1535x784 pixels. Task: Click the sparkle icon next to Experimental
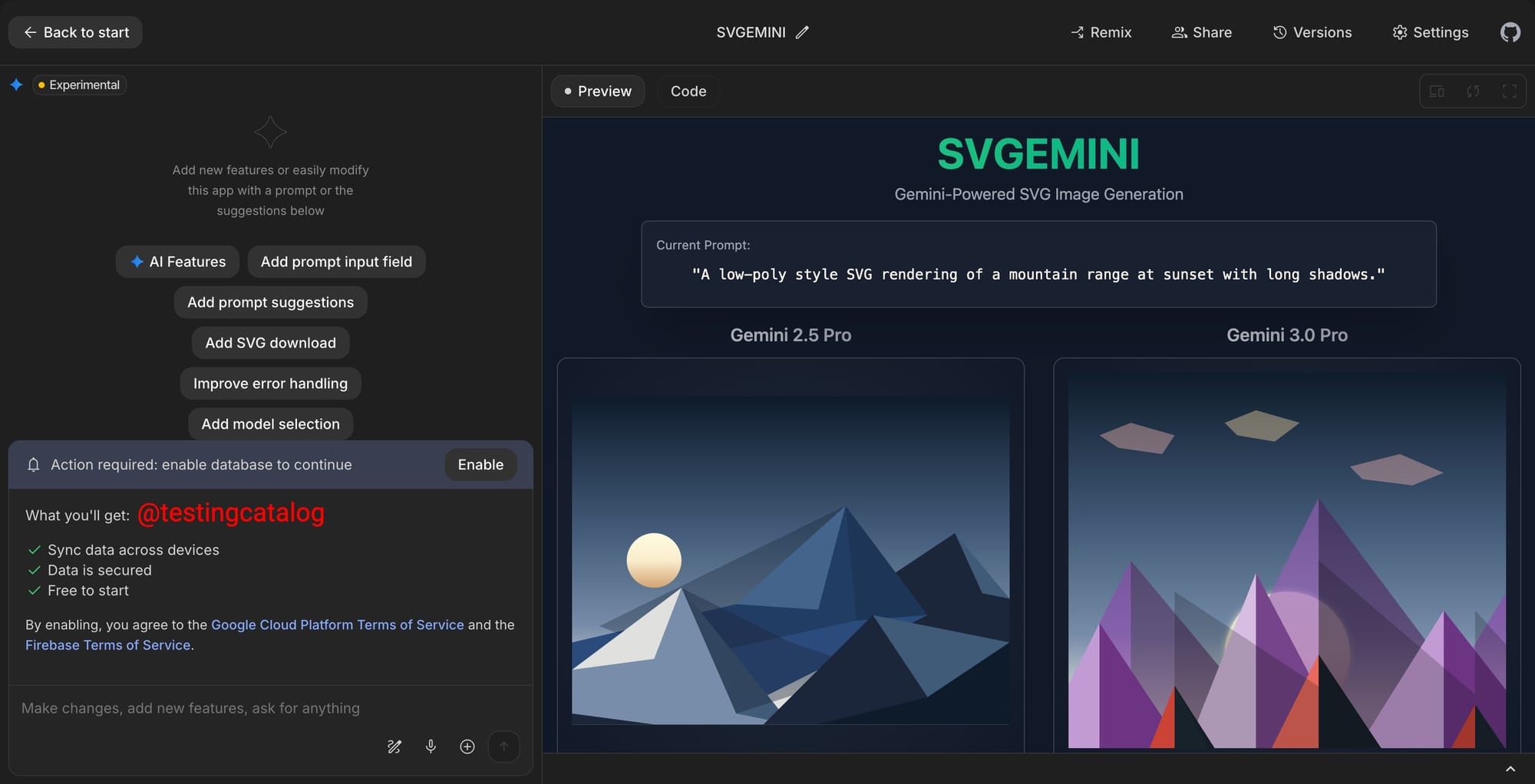pos(15,84)
